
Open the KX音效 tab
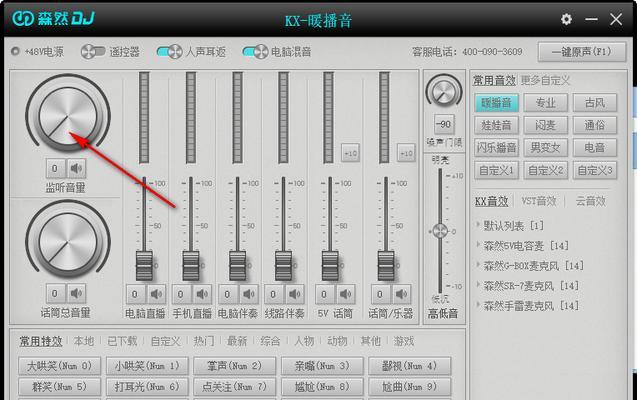point(492,201)
